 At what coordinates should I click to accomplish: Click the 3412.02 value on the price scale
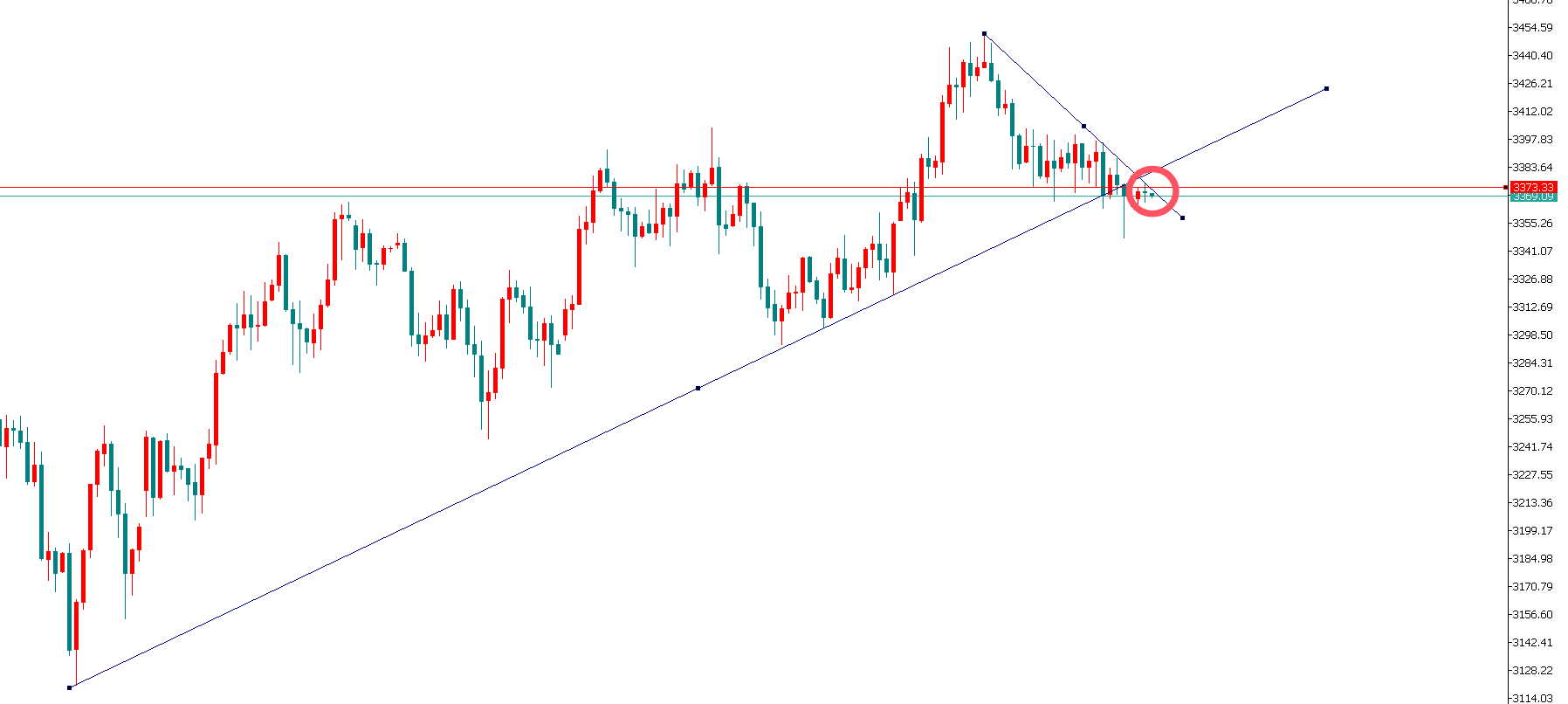(1532, 112)
